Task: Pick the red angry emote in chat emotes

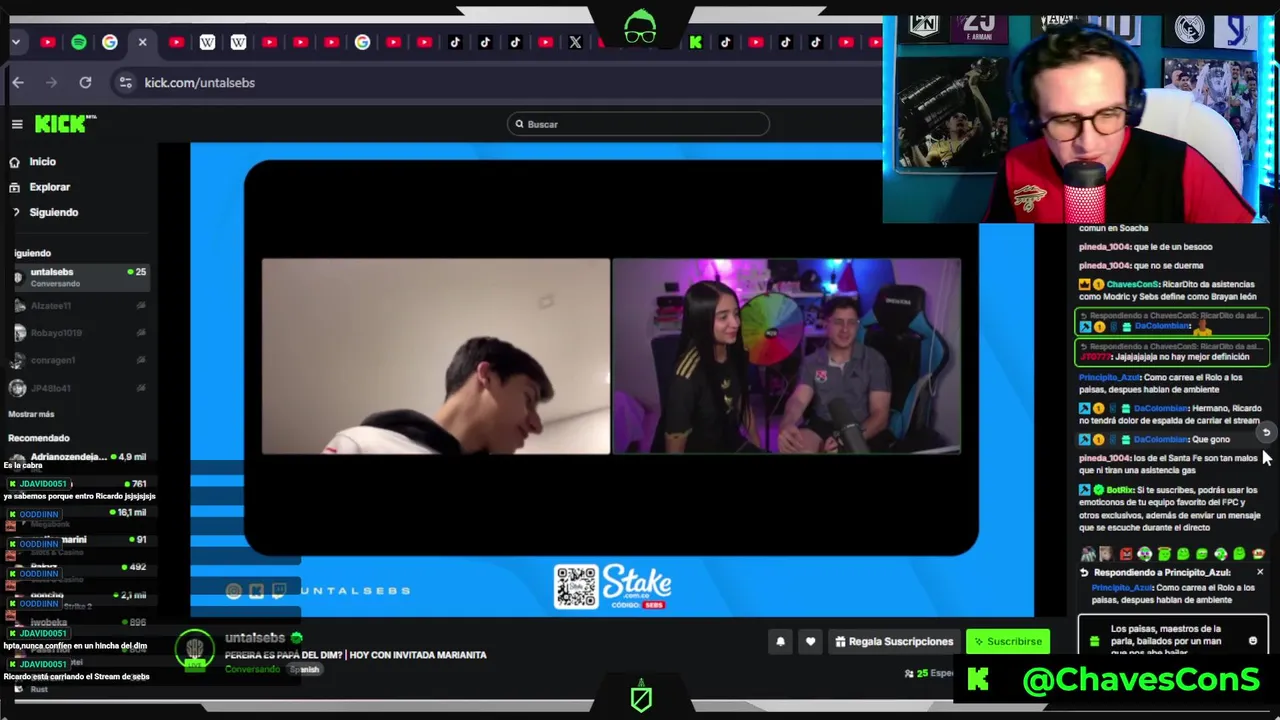Action: pos(1126,554)
